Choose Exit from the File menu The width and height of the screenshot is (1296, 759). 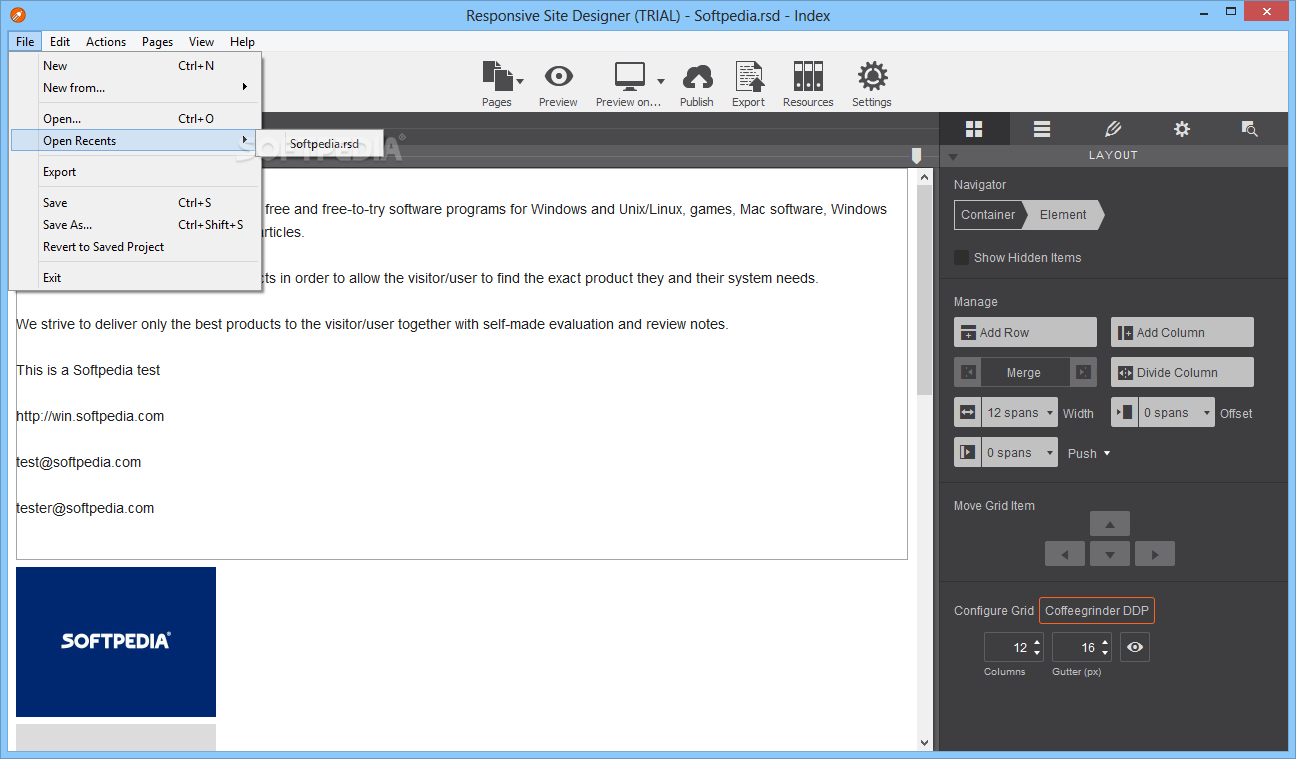point(137,277)
